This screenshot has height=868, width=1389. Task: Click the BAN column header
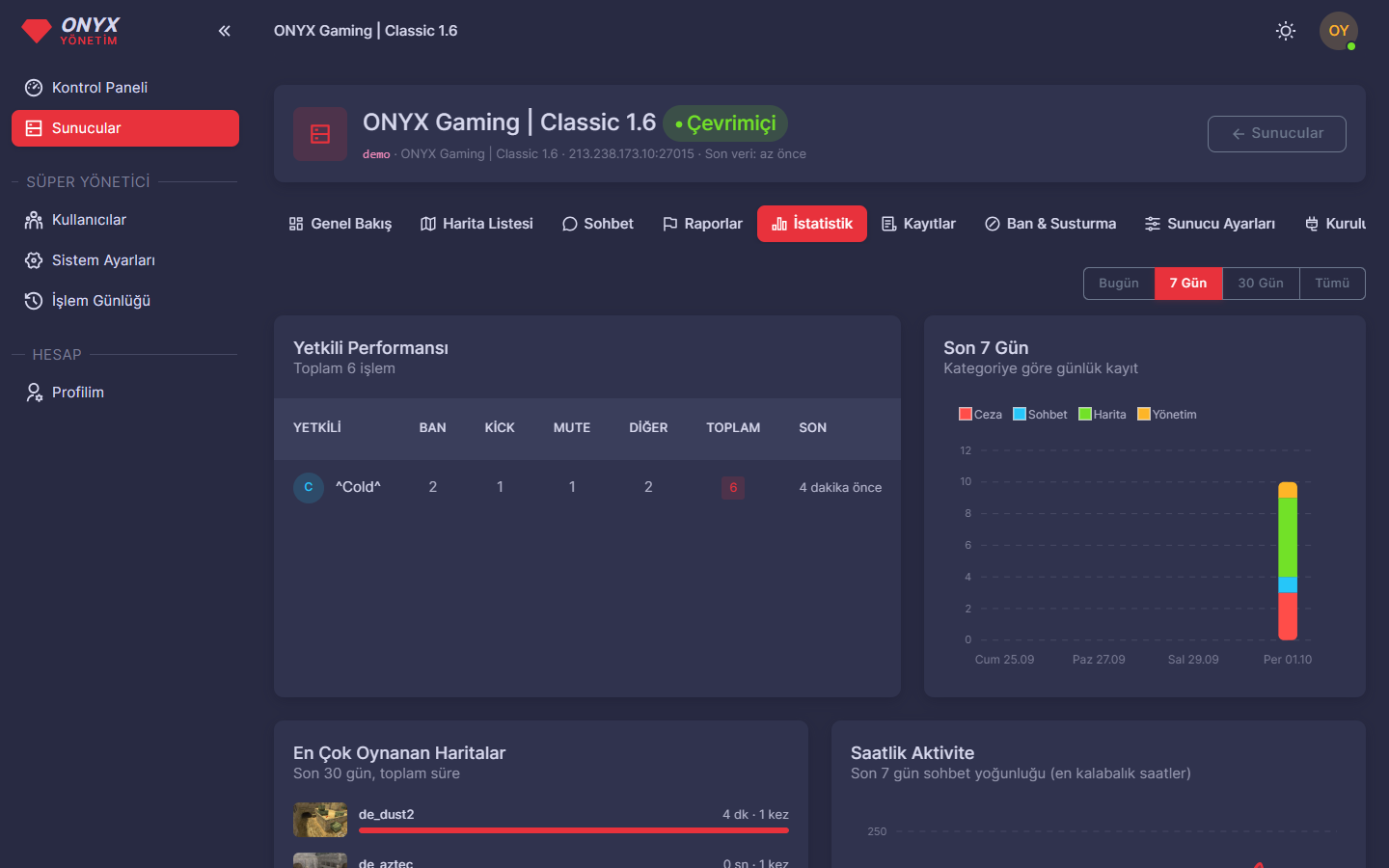(x=432, y=428)
